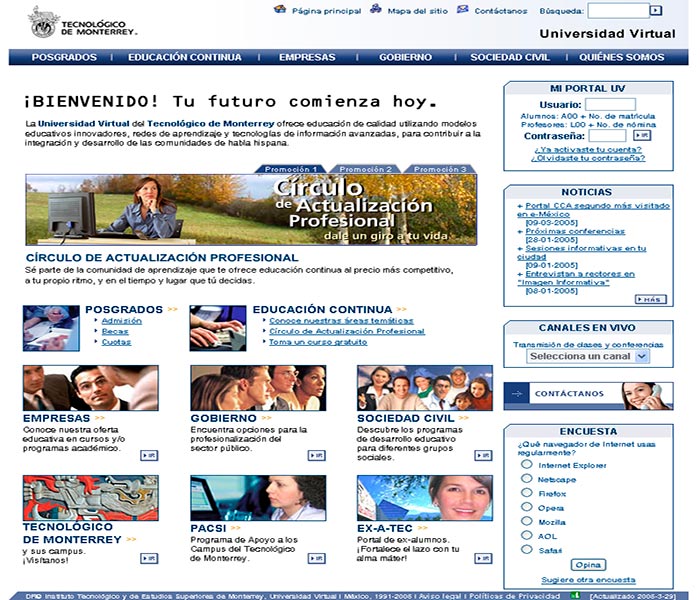Open Toma un curso gratuito link

(318, 342)
